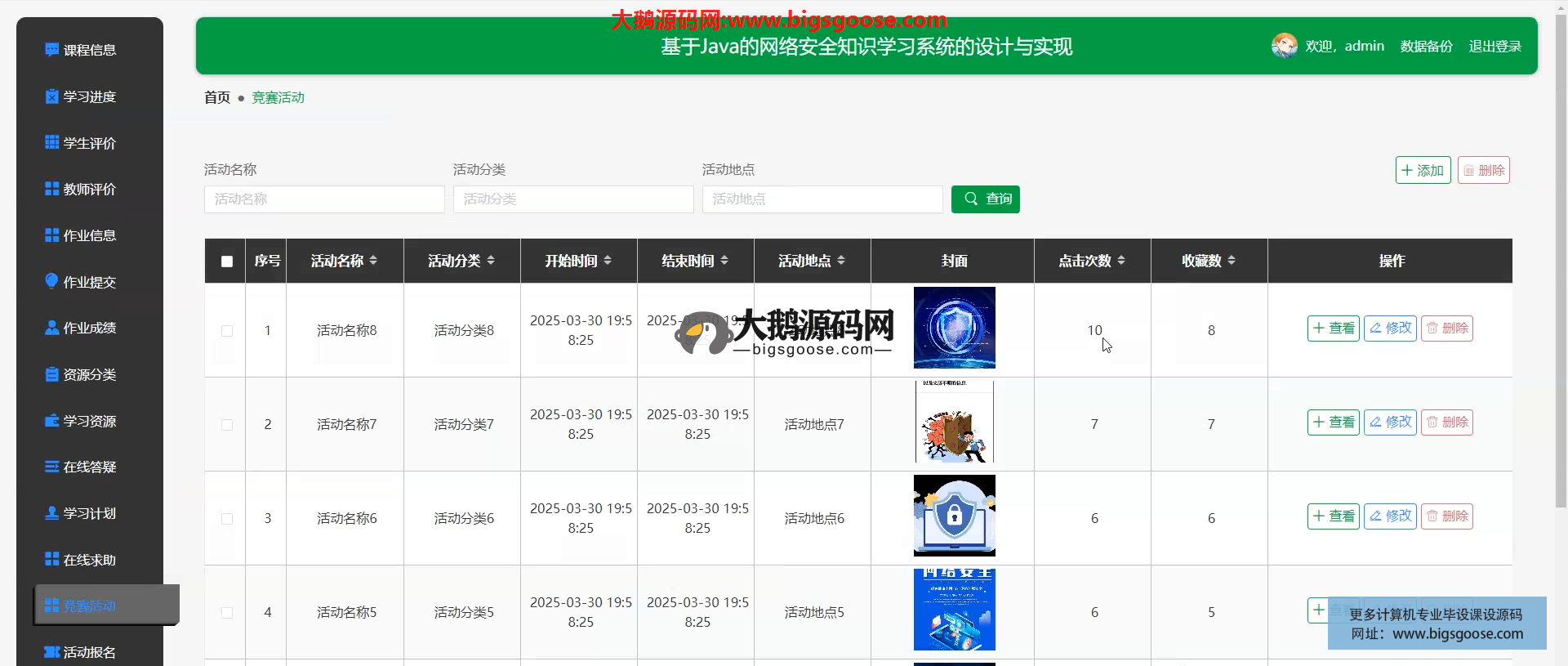Click the 活动地点 search input field
Screen dimensions: 1568x666
[x=822, y=199]
